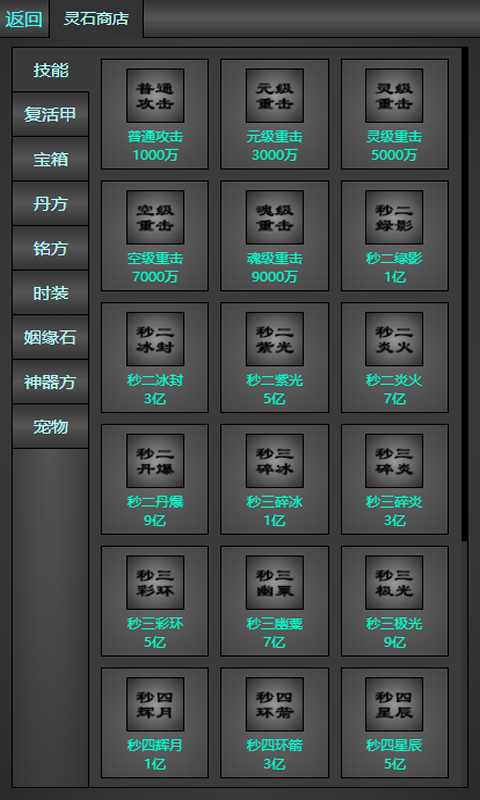The height and width of the screenshot is (800, 480).
Task: Click the 秒三碎冰 item name text
Action: [274, 502]
